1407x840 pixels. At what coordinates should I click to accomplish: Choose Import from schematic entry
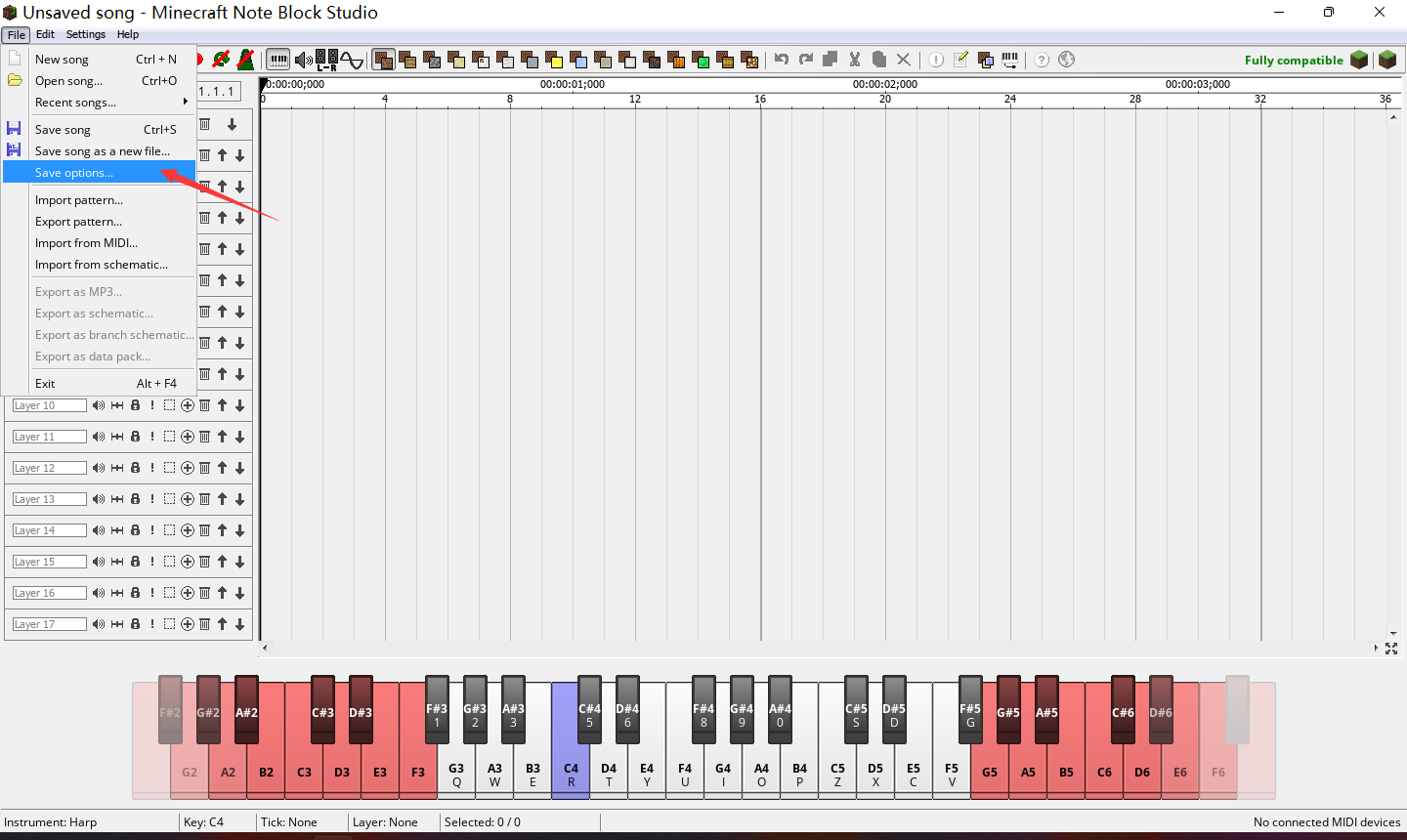[x=100, y=264]
